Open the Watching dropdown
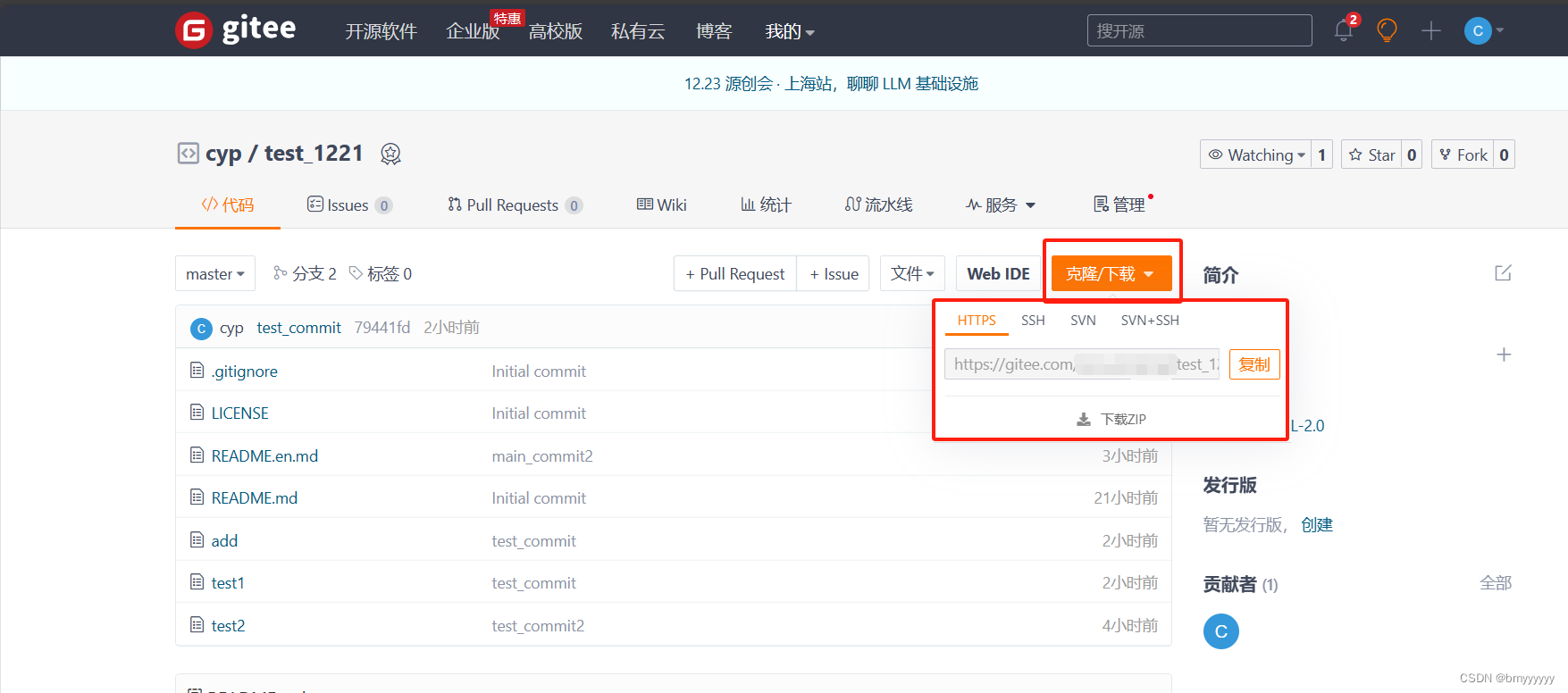Screen dimensions: 1568x693 click(1255, 154)
